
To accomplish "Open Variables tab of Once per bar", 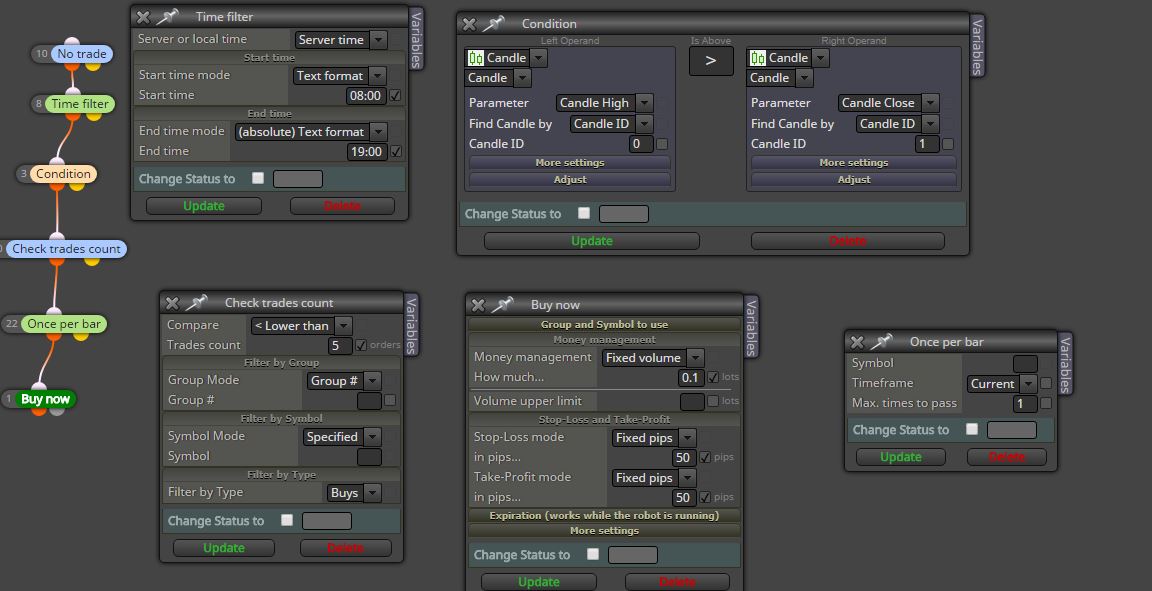I will [x=1065, y=363].
